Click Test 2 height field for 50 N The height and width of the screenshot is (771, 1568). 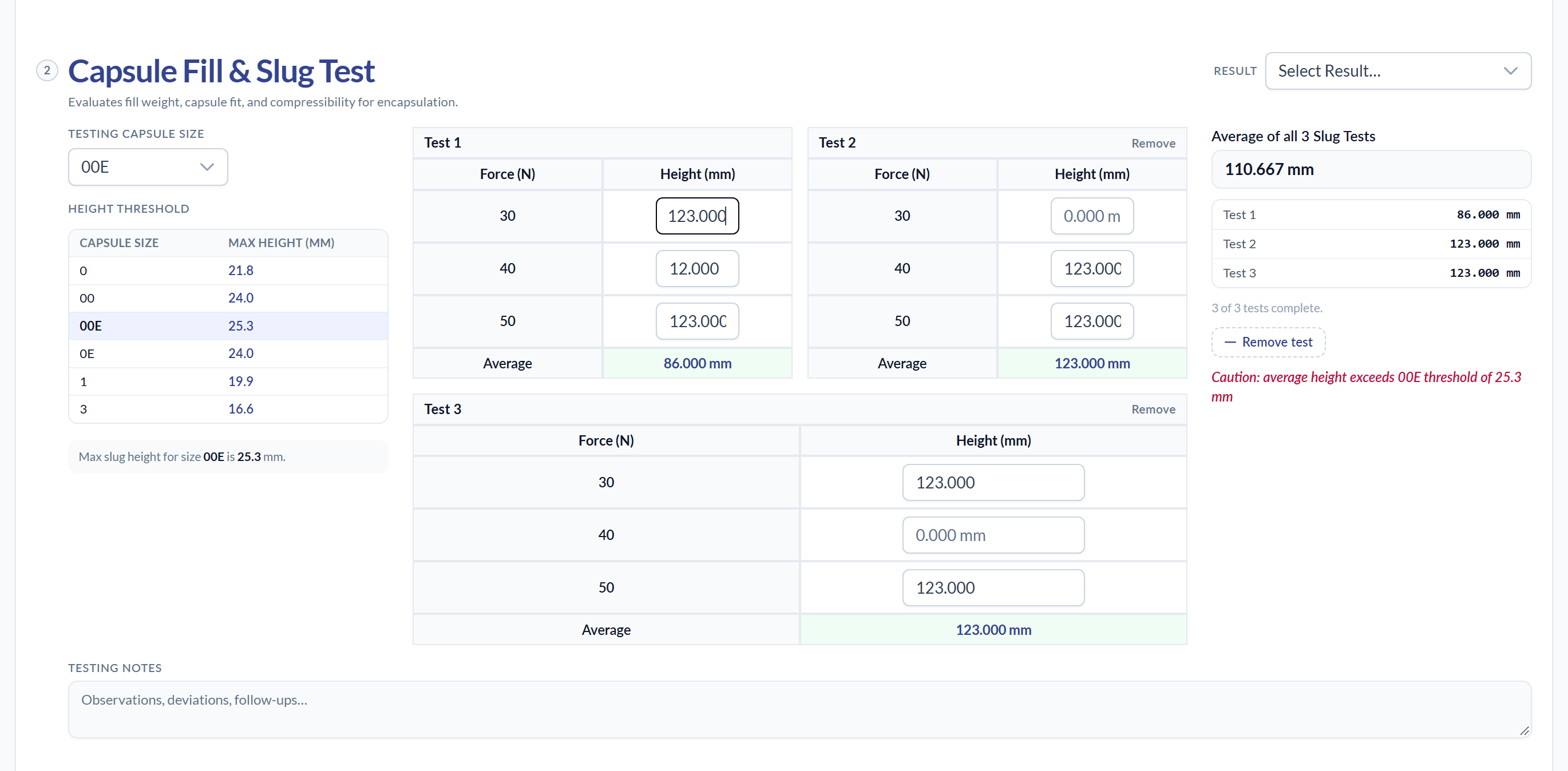click(x=1092, y=321)
